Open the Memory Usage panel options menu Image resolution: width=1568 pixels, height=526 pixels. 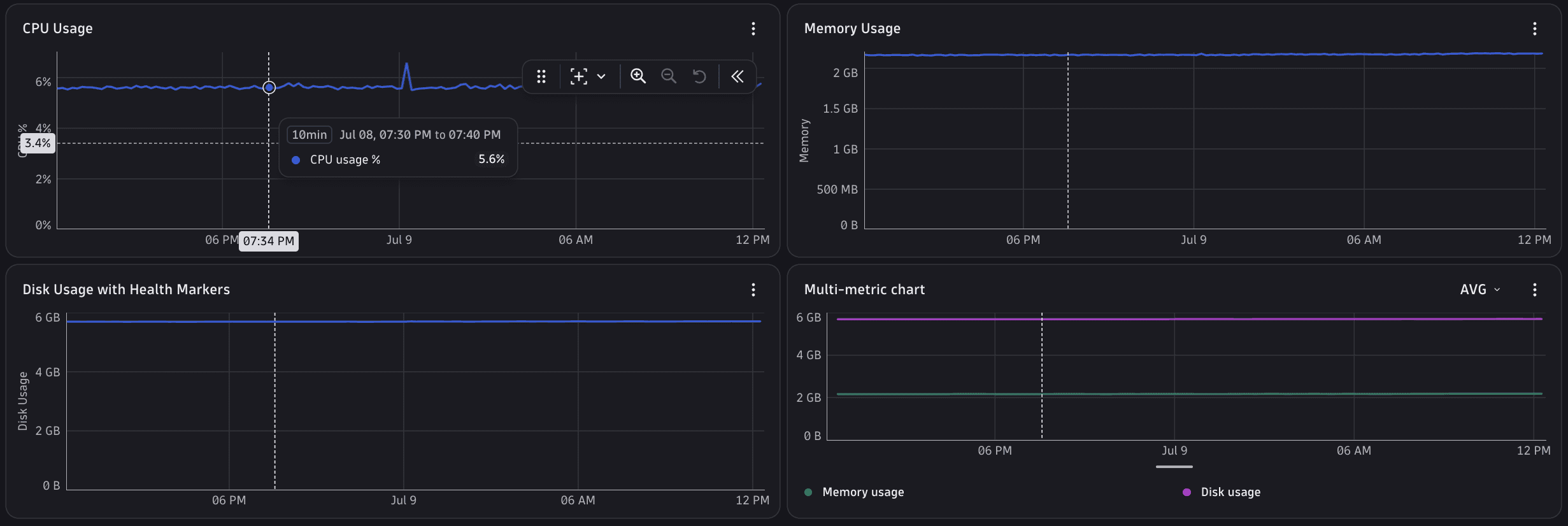[1534, 29]
